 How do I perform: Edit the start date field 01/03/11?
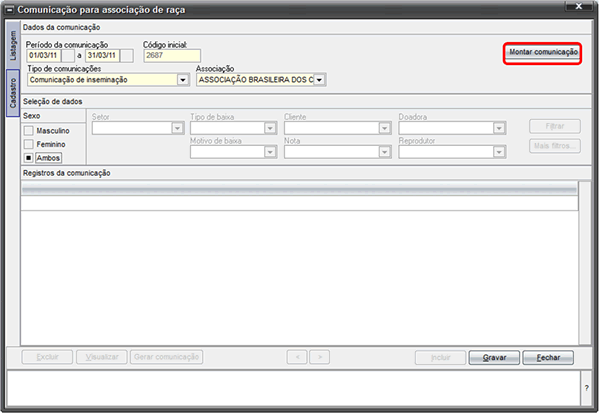point(44,55)
